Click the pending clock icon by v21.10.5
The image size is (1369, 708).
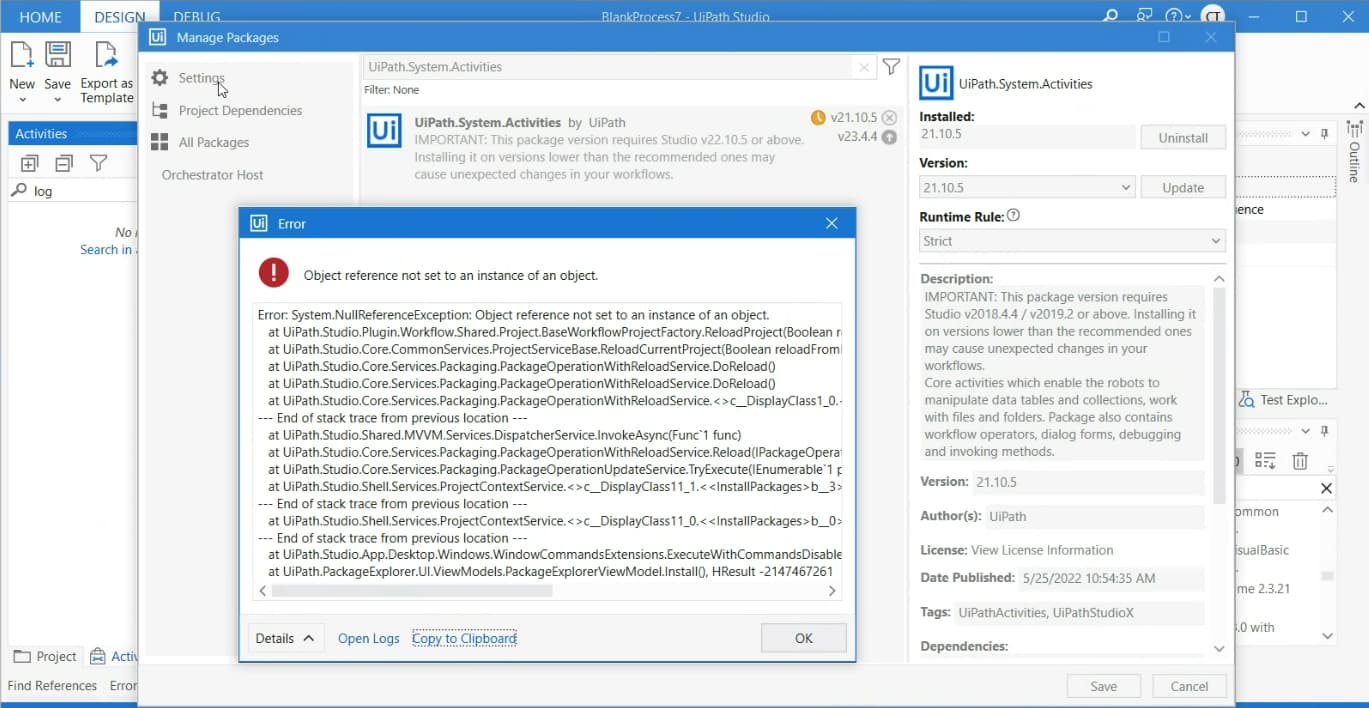point(818,118)
